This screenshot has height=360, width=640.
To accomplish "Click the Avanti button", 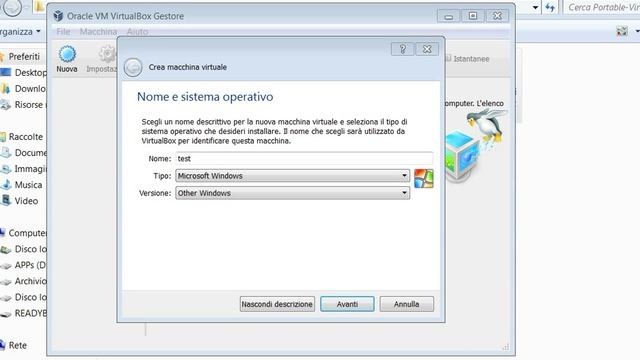I will pyautogui.click(x=347, y=304).
